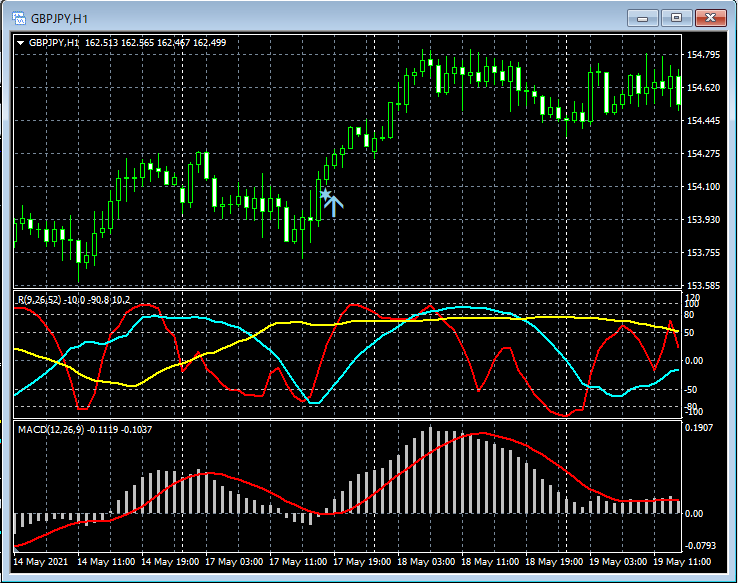Select the cyan line in R indicator

tap(180, 317)
